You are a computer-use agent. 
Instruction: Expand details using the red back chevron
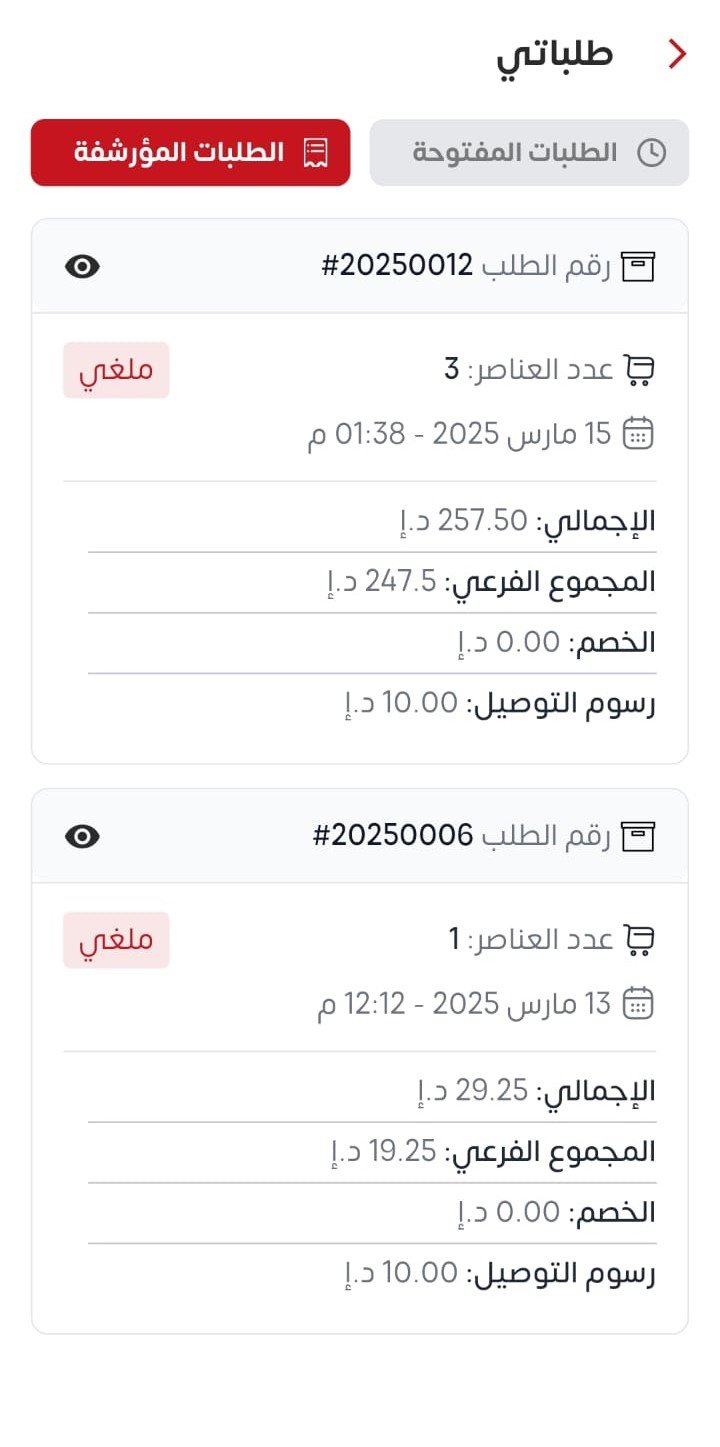[x=676, y=54]
